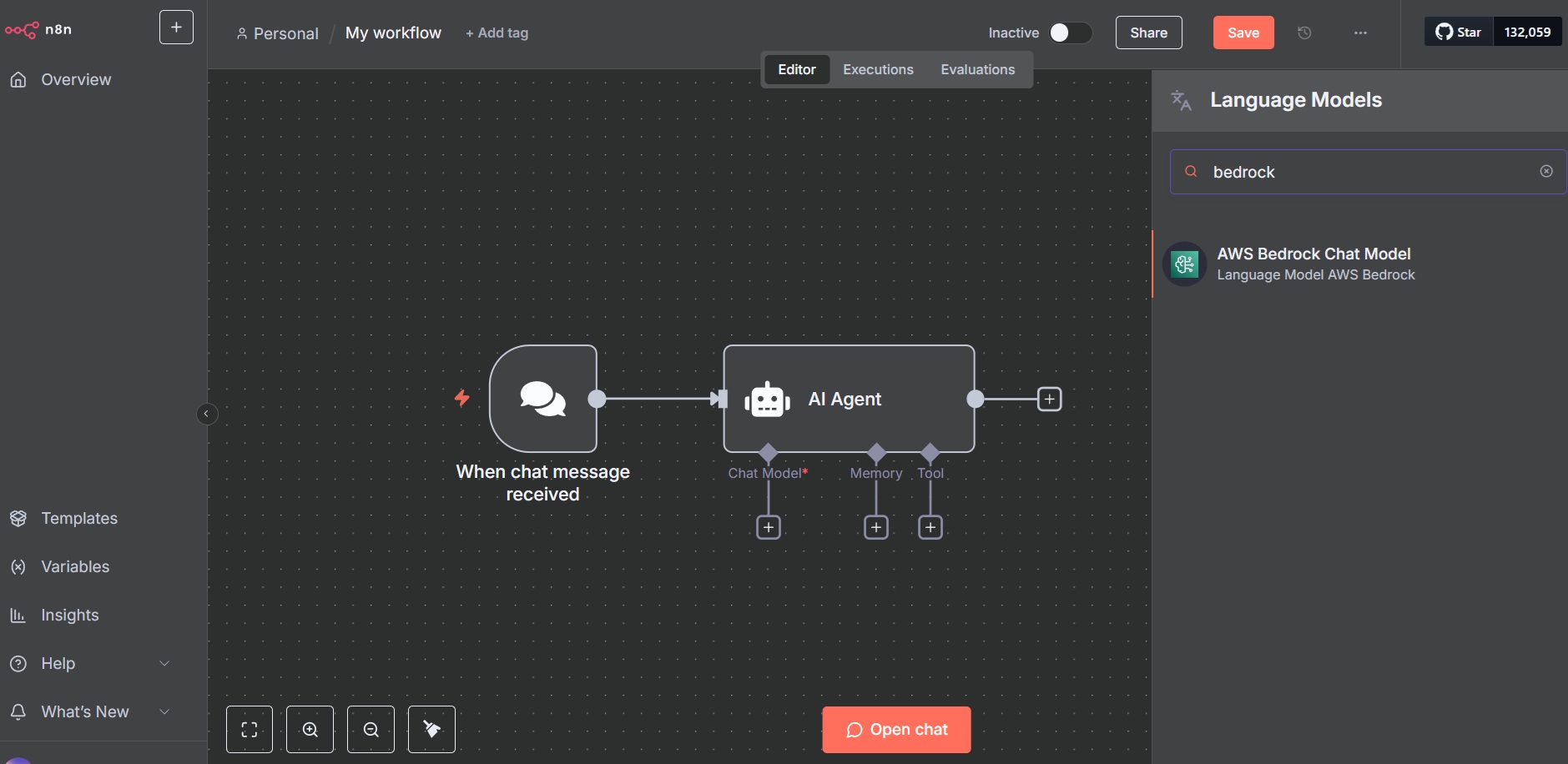Expand the What's New menu
The height and width of the screenshot is (764, 1568).
click(90, 711)
